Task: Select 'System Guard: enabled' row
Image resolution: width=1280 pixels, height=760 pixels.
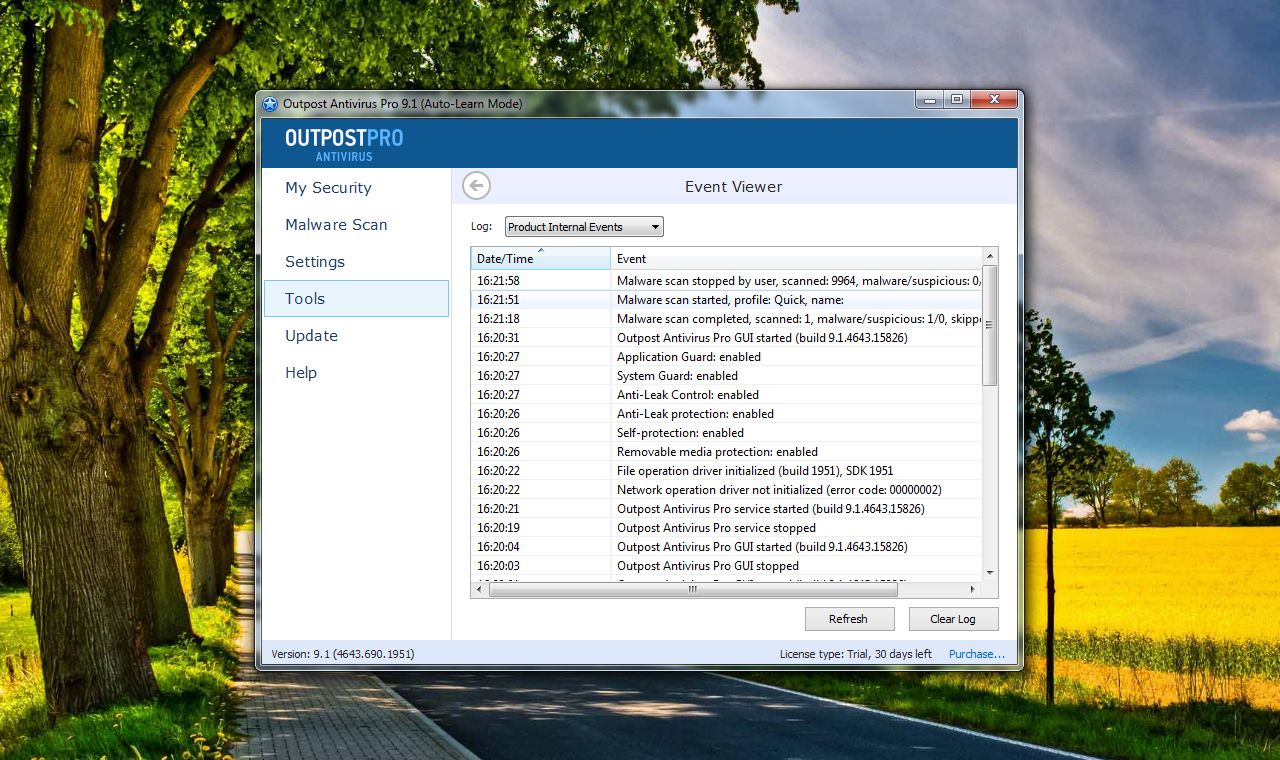Action: tap(727, 376)
